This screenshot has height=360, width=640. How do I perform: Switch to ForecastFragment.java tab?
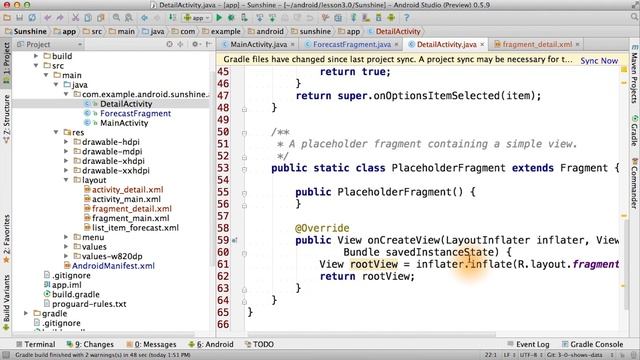pyautogui.click(x=351, y=44)
